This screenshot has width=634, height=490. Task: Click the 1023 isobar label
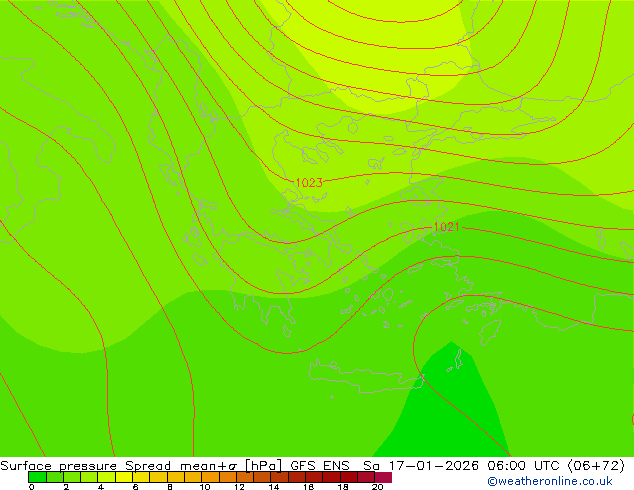pyautogui.click(x=309, y=183)
